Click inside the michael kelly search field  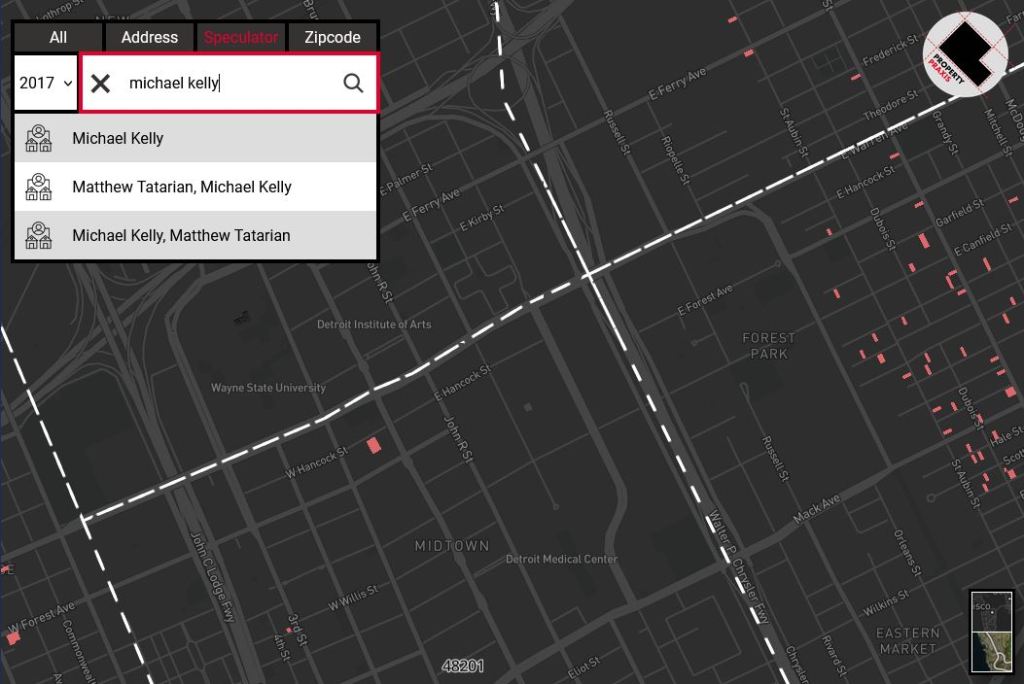pyautogui.click(x=230, y=83)
